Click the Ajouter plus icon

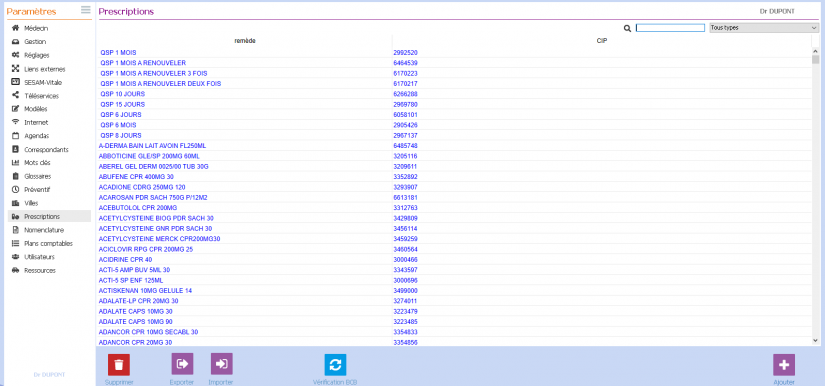(784, 364)
